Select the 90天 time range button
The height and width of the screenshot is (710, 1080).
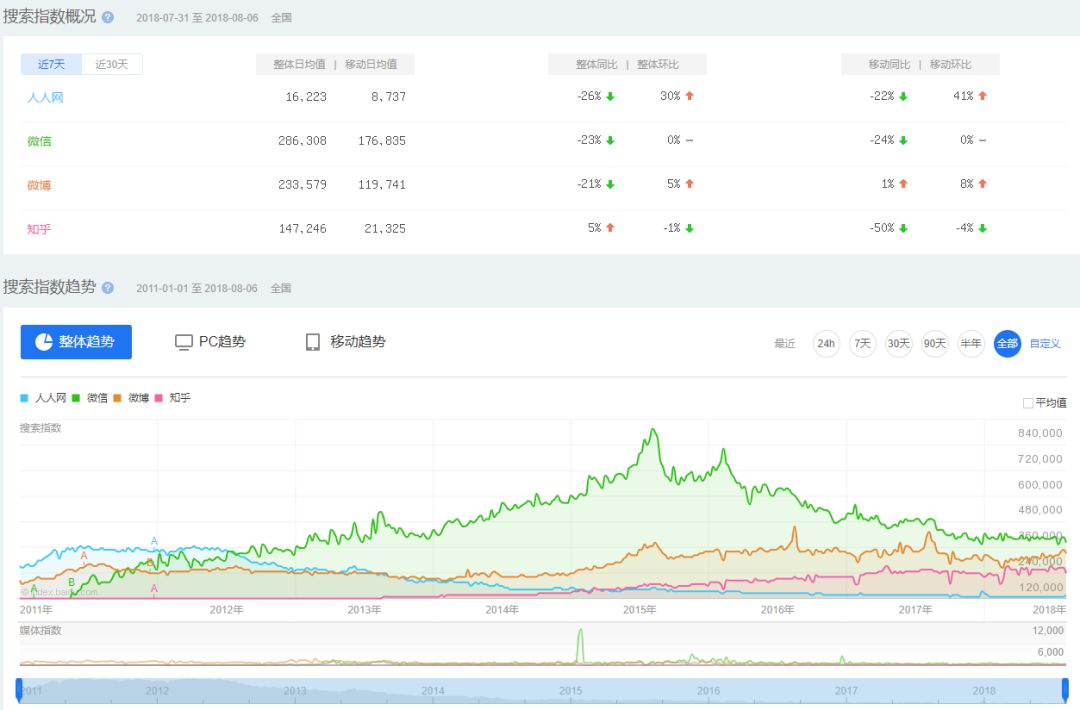coord(935,344)
